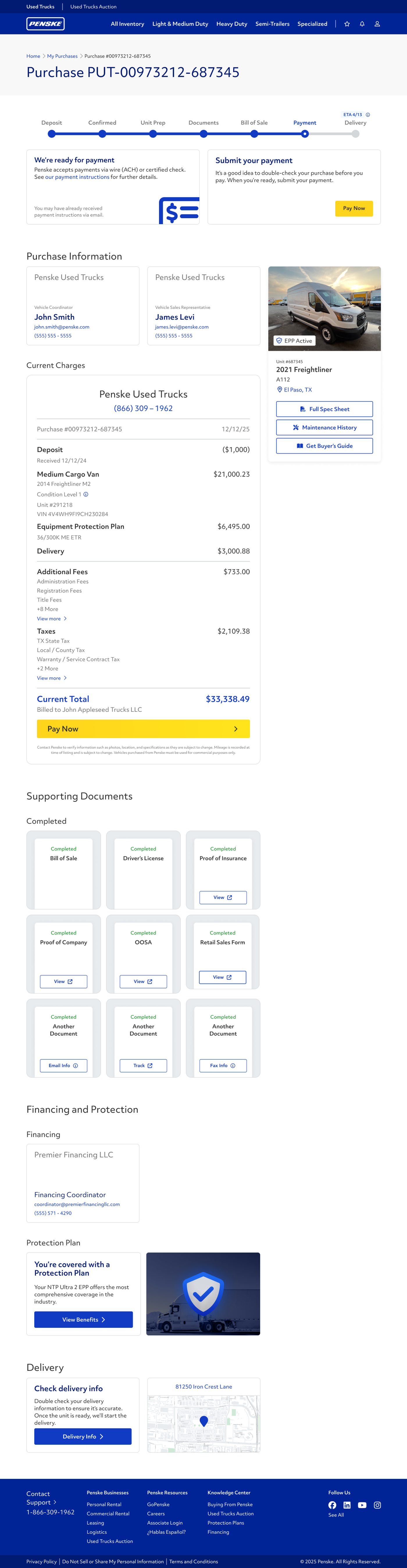Click the Penske logo
The width and height of the screenshot is (407, 1568).
click(46, 24)
